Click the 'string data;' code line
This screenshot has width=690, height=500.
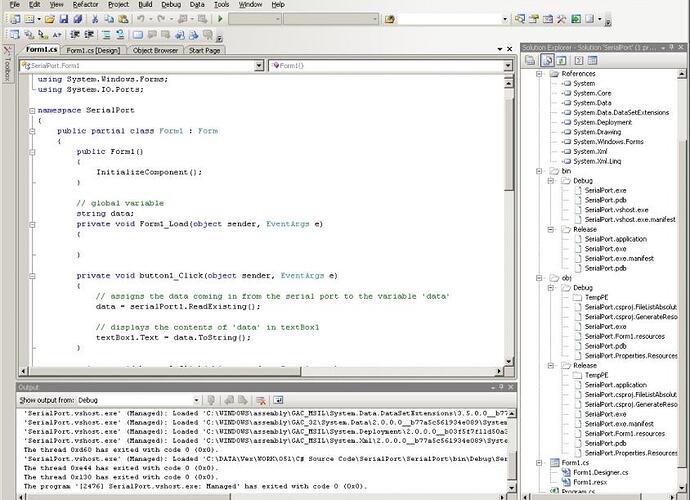pyautogui.click(x=105, y=213)
